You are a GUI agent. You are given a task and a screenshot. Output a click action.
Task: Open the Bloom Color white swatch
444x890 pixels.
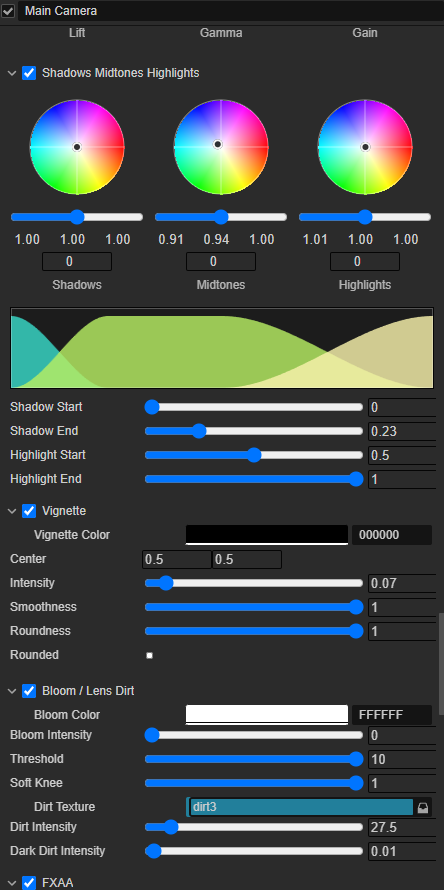[267, 715]
